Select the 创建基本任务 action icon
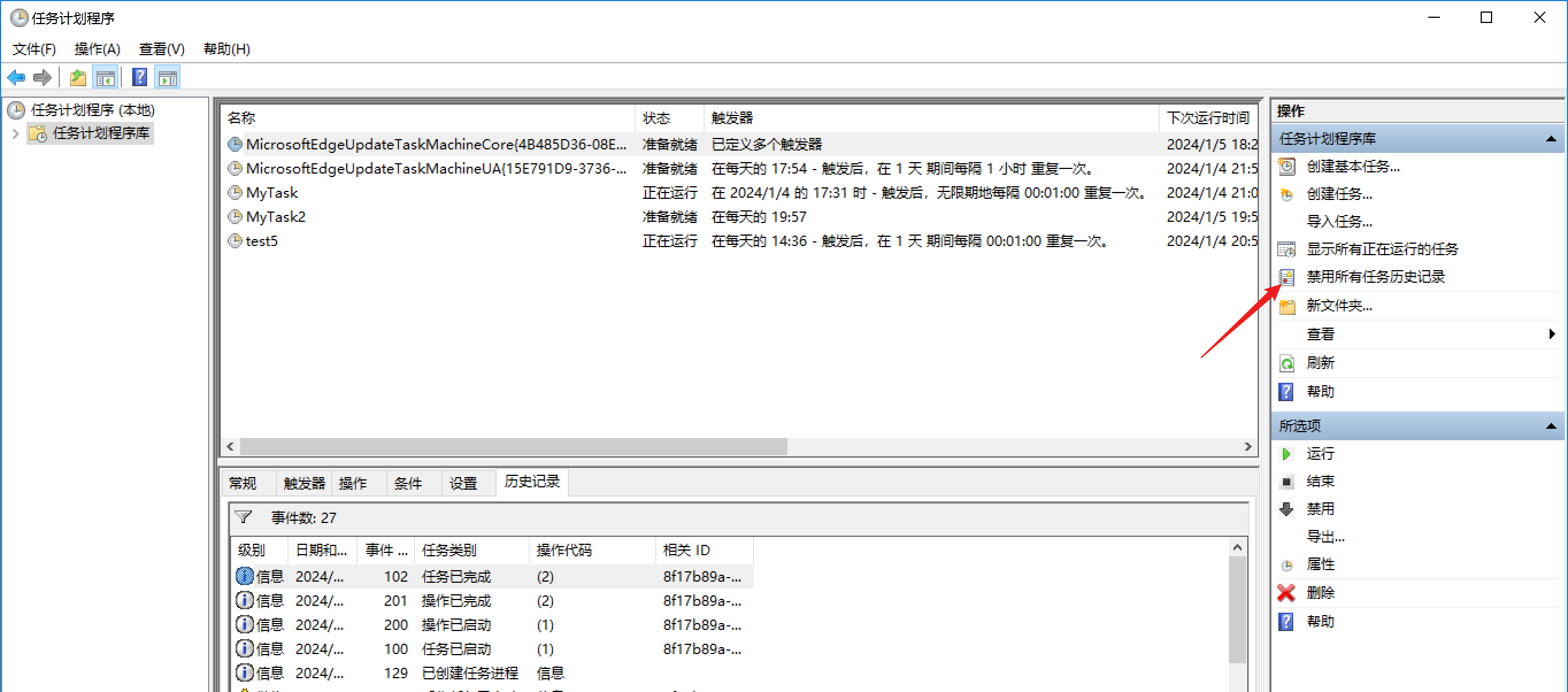Screen dimensions: 1568x692 pos(1287,166)
